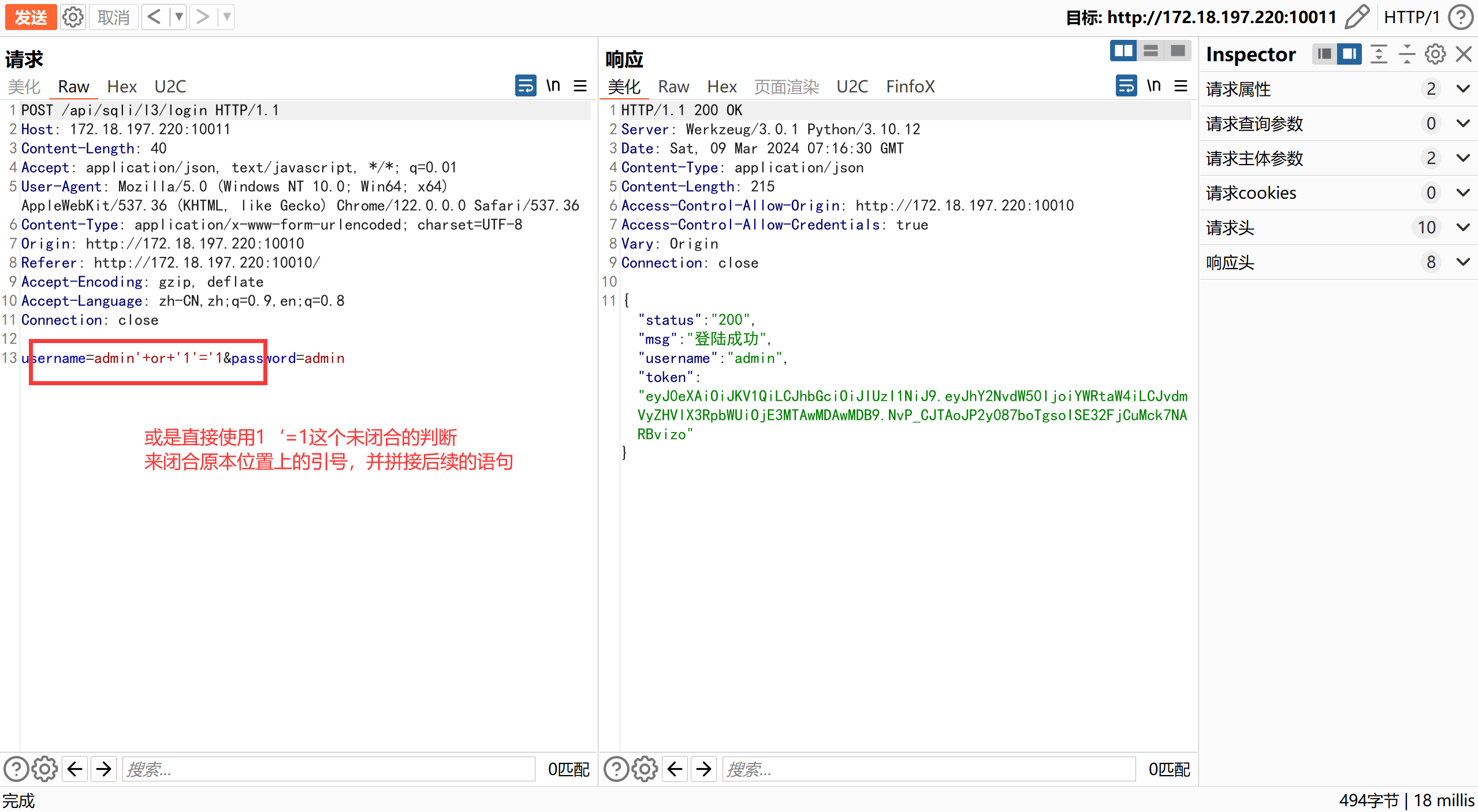
Task: Open the settings gear next to 发送 button
Action: coord(73,17)
